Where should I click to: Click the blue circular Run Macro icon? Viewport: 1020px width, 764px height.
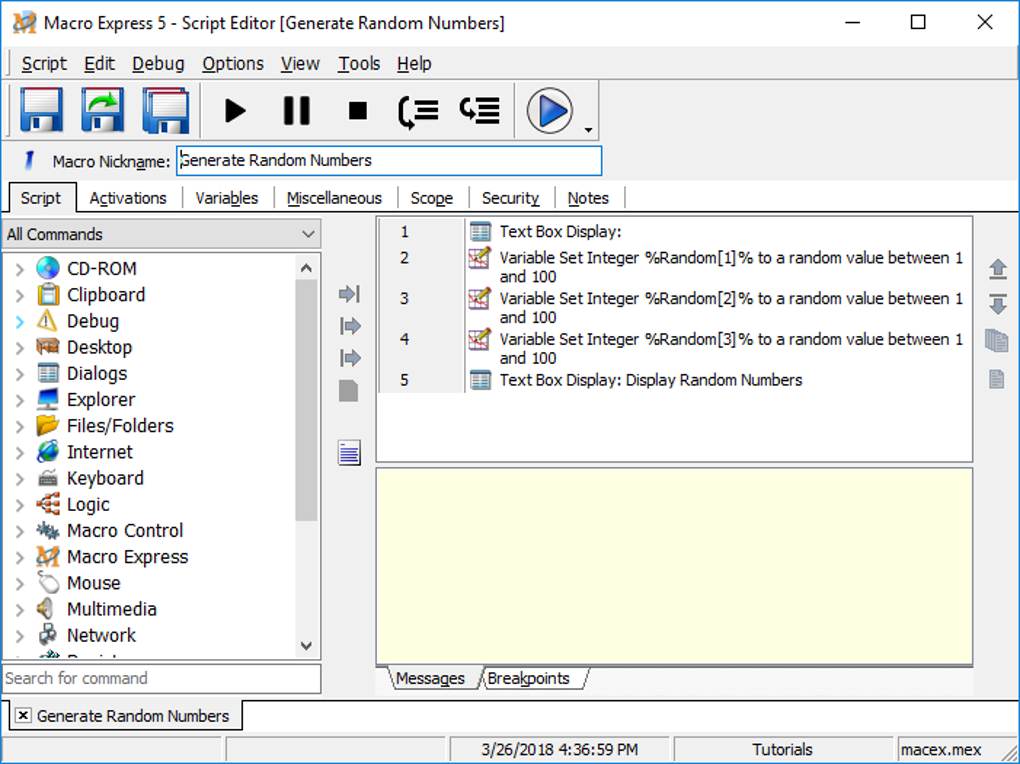pos(549,110)
